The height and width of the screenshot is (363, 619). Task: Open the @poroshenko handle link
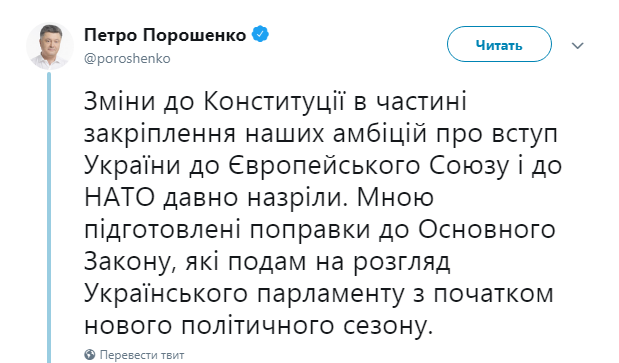[x=127, y=58]
